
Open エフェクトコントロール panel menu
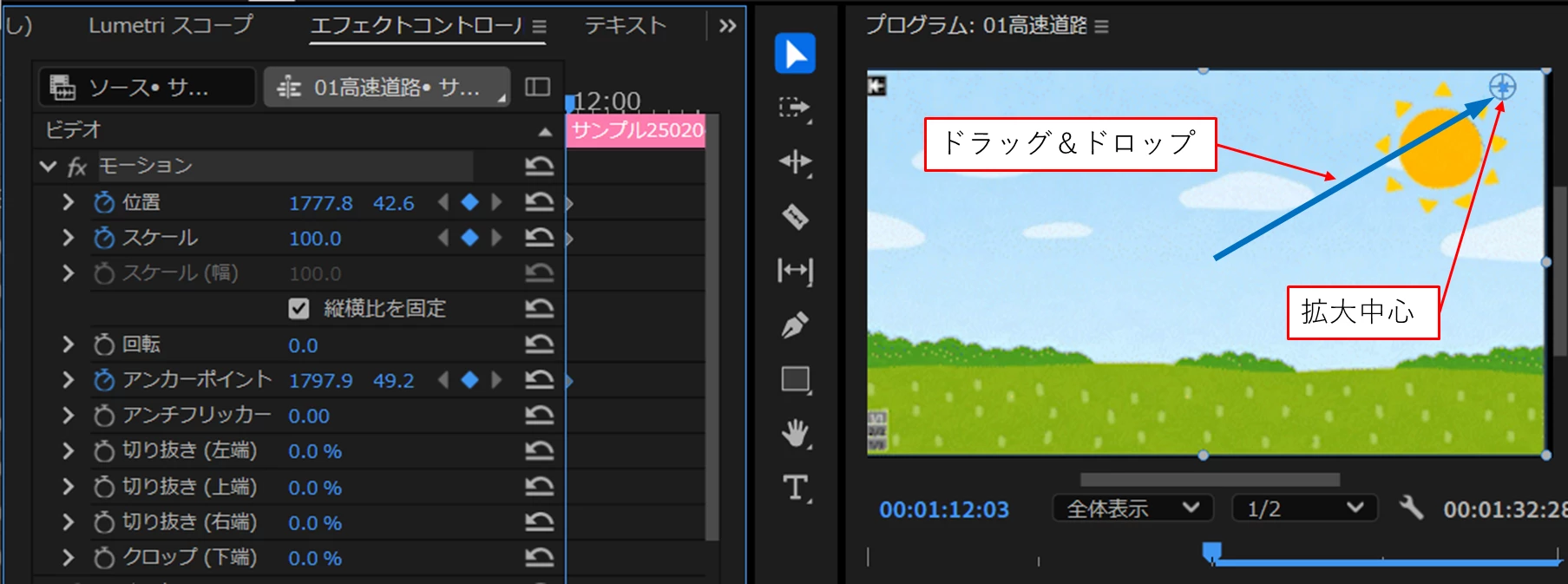click(x=539, y=27)
